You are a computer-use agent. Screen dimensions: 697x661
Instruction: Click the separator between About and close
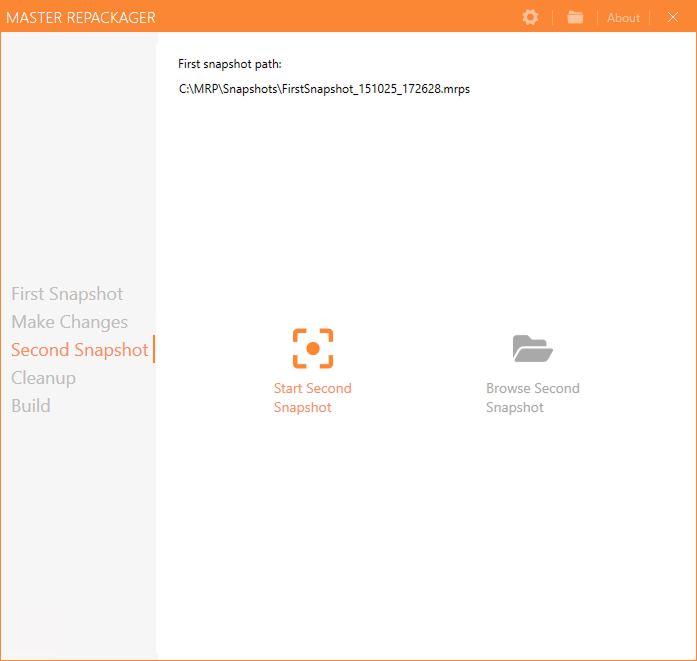pyautogui.click(x=650, y=18)
